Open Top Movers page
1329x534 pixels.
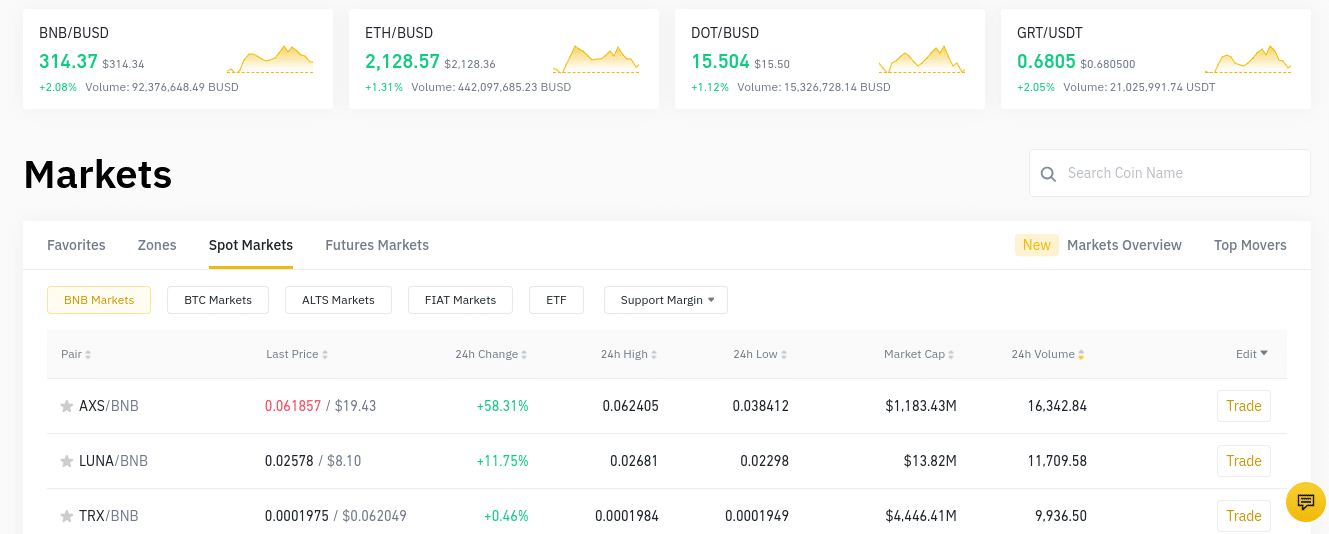[1250, 245]
